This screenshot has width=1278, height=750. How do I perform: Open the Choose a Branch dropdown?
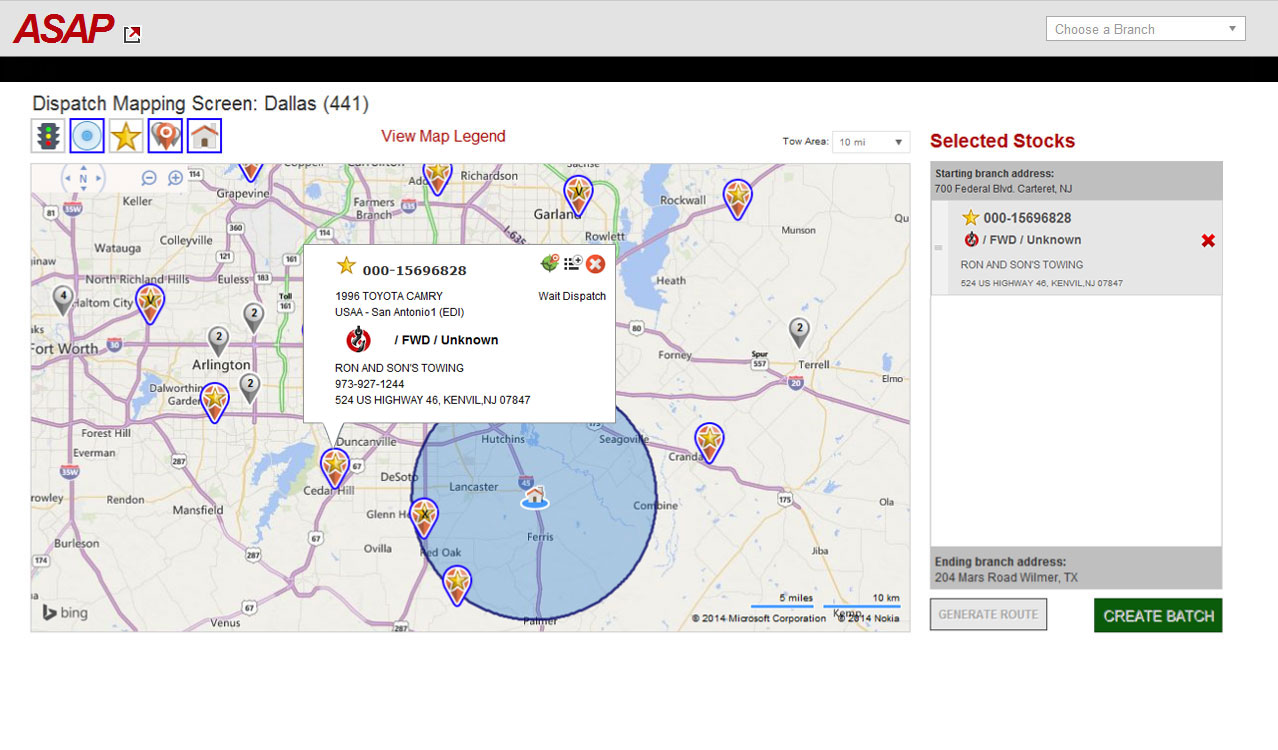point(1145,29)
